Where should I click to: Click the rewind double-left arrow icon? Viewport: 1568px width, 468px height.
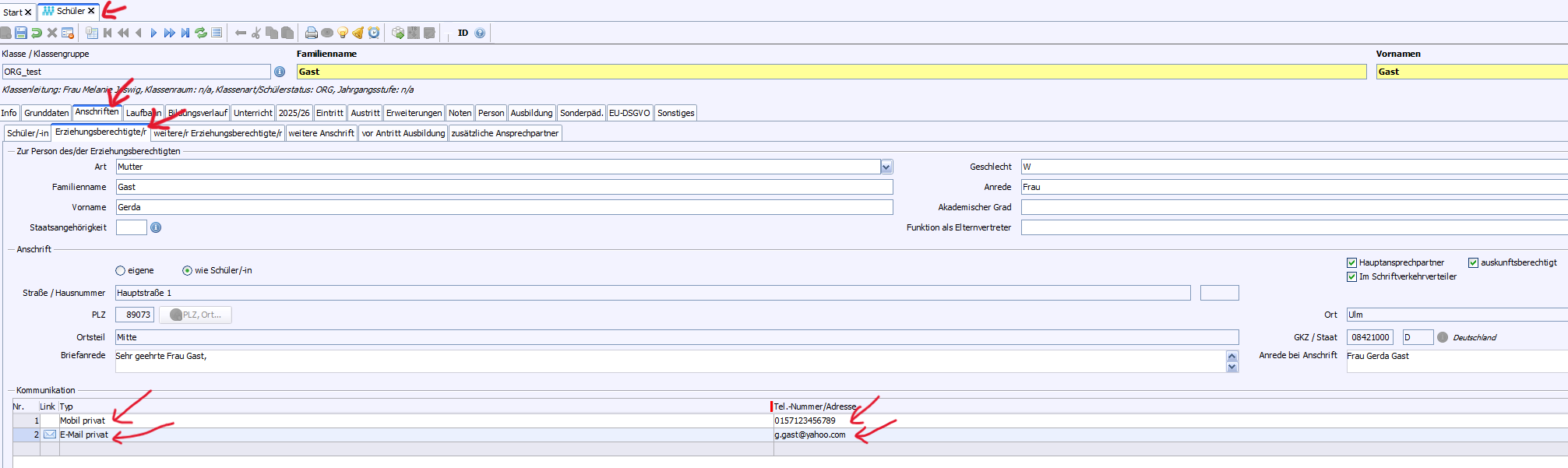123,33
